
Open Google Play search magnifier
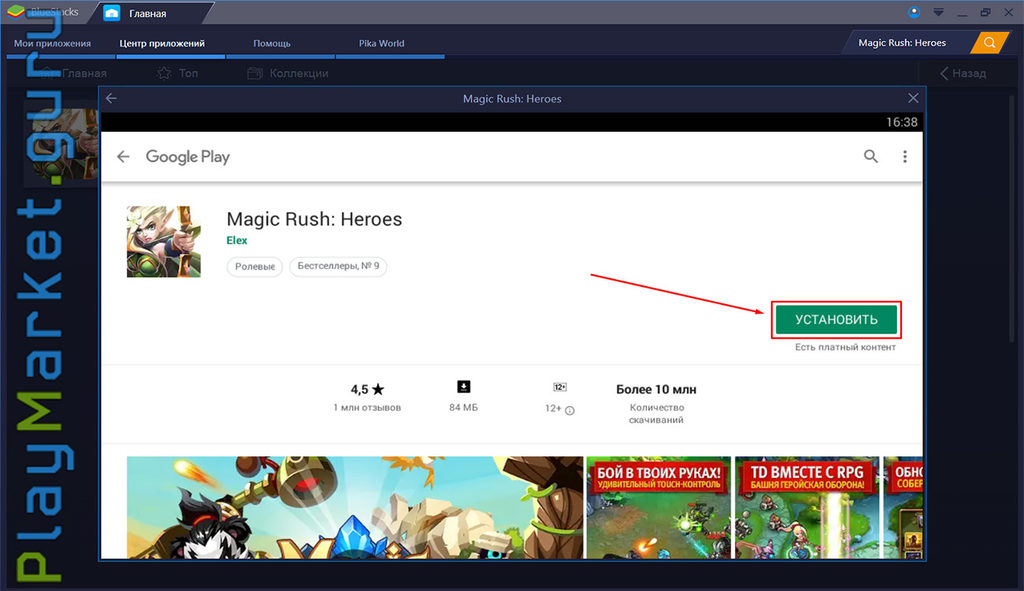[871, 156]
